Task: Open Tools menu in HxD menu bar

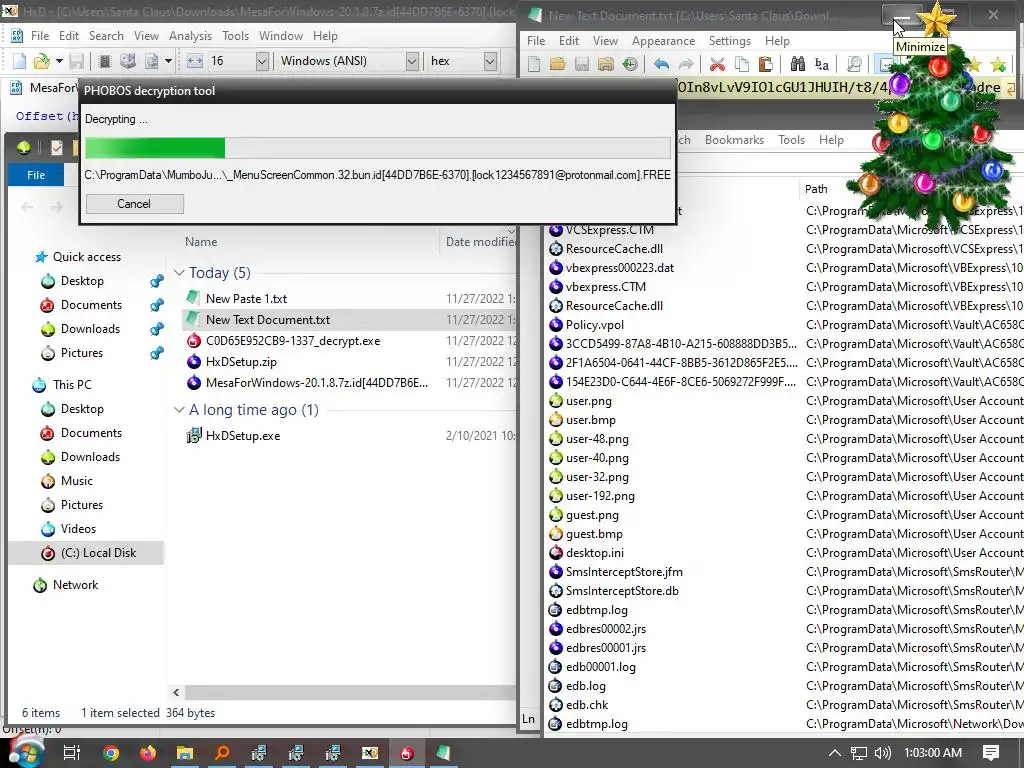Action: (235, 36)
